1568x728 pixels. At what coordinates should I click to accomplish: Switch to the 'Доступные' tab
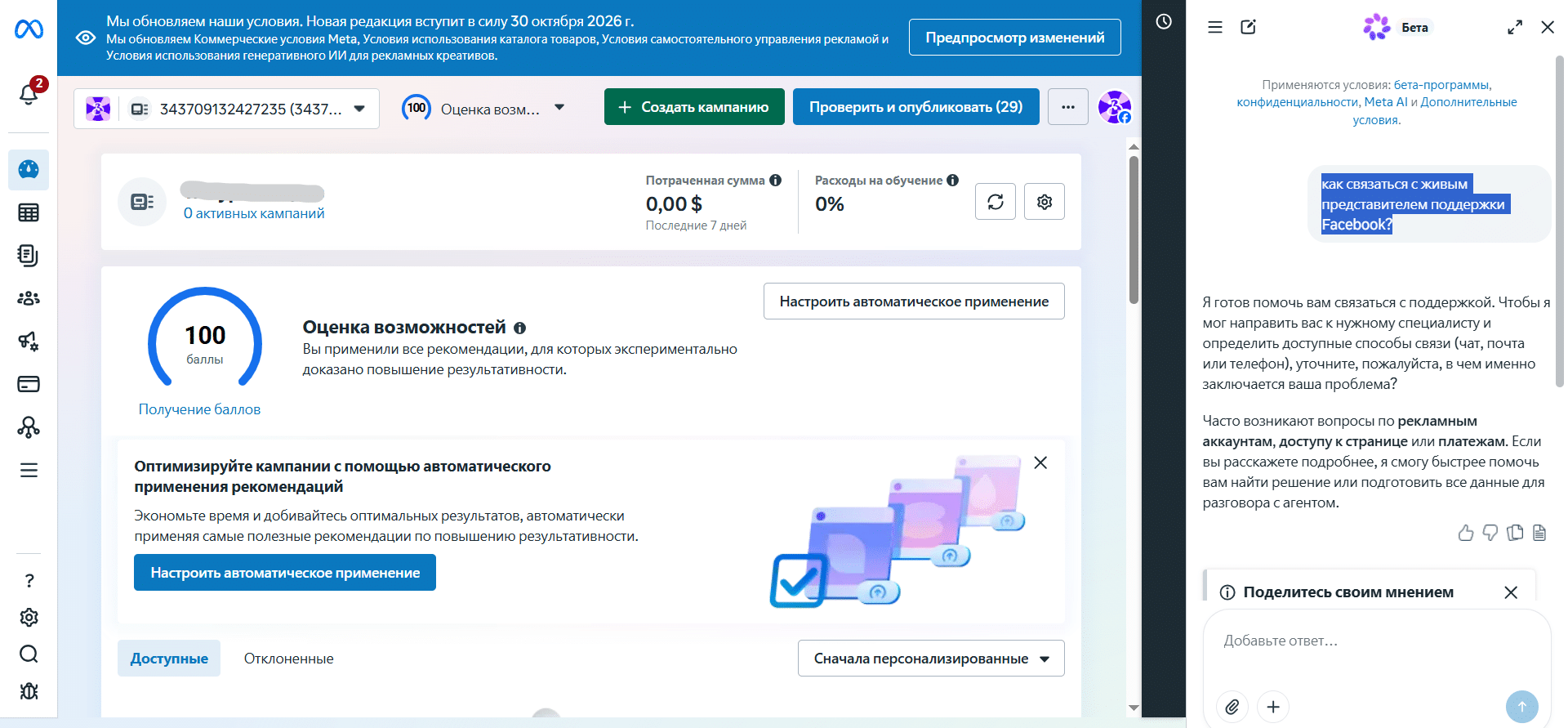[169, 659]
